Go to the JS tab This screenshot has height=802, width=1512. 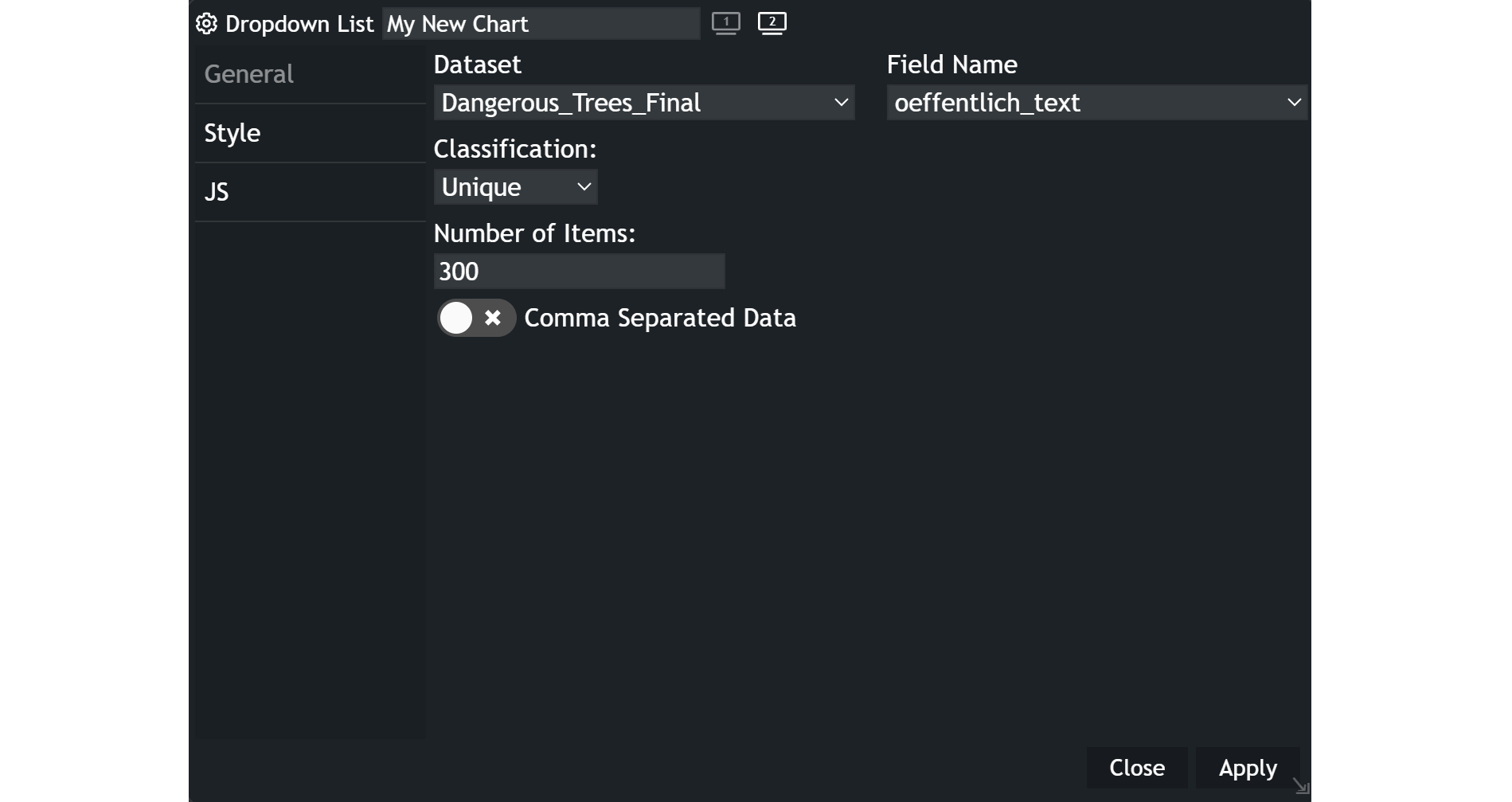click(x=217, y=192)
